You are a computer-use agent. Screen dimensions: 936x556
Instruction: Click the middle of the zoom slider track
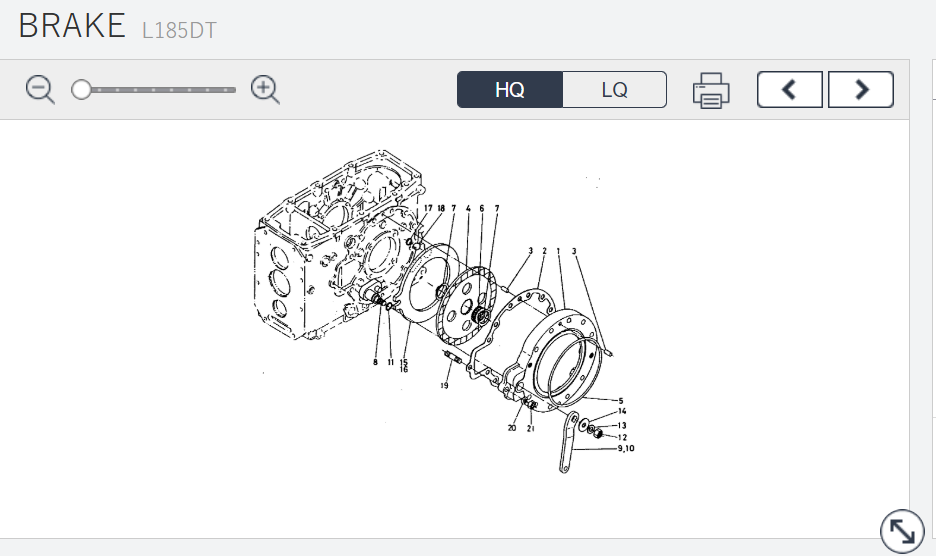pyautogui.click(x=158, y=90)
